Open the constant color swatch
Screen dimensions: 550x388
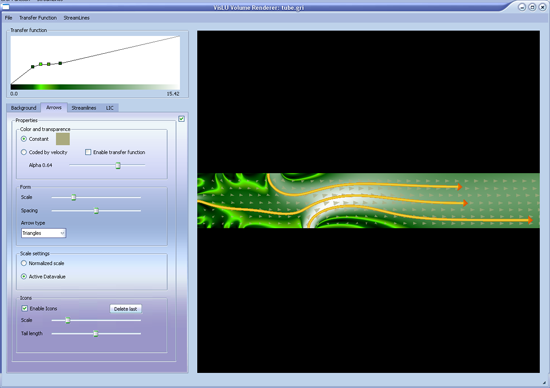pos(63,139)
